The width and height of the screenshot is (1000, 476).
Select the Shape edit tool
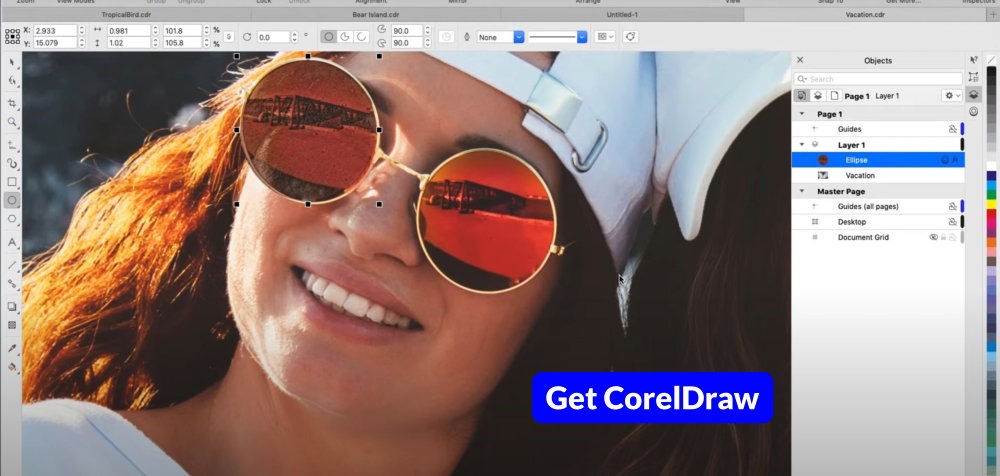(11, 81)
